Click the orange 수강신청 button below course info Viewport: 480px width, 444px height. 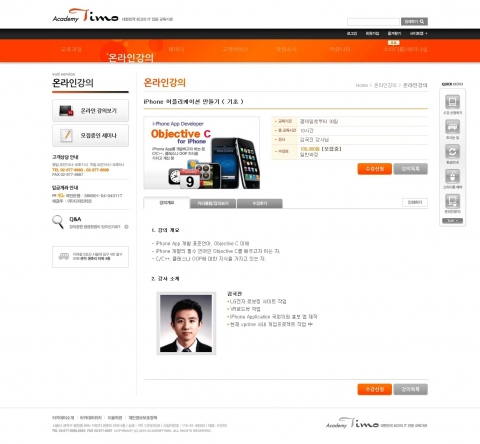tap(375, 169)
